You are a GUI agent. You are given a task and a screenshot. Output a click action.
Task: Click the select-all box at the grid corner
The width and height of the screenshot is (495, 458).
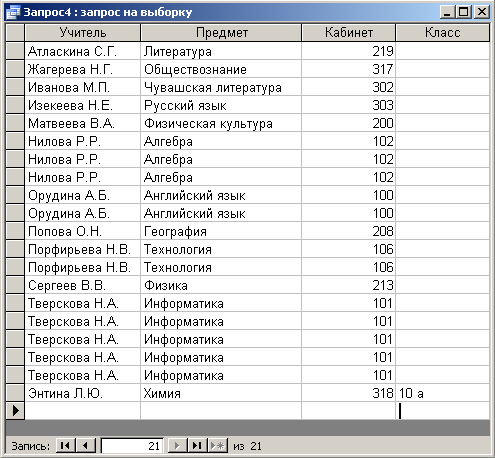(15, 33)
